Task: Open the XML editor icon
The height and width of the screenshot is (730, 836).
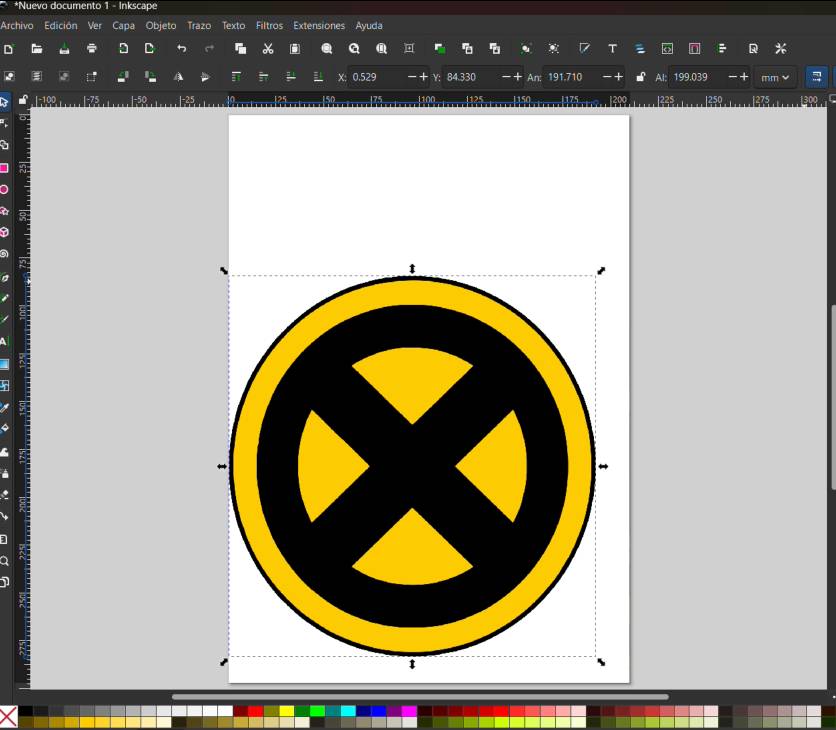Action: 667,49
